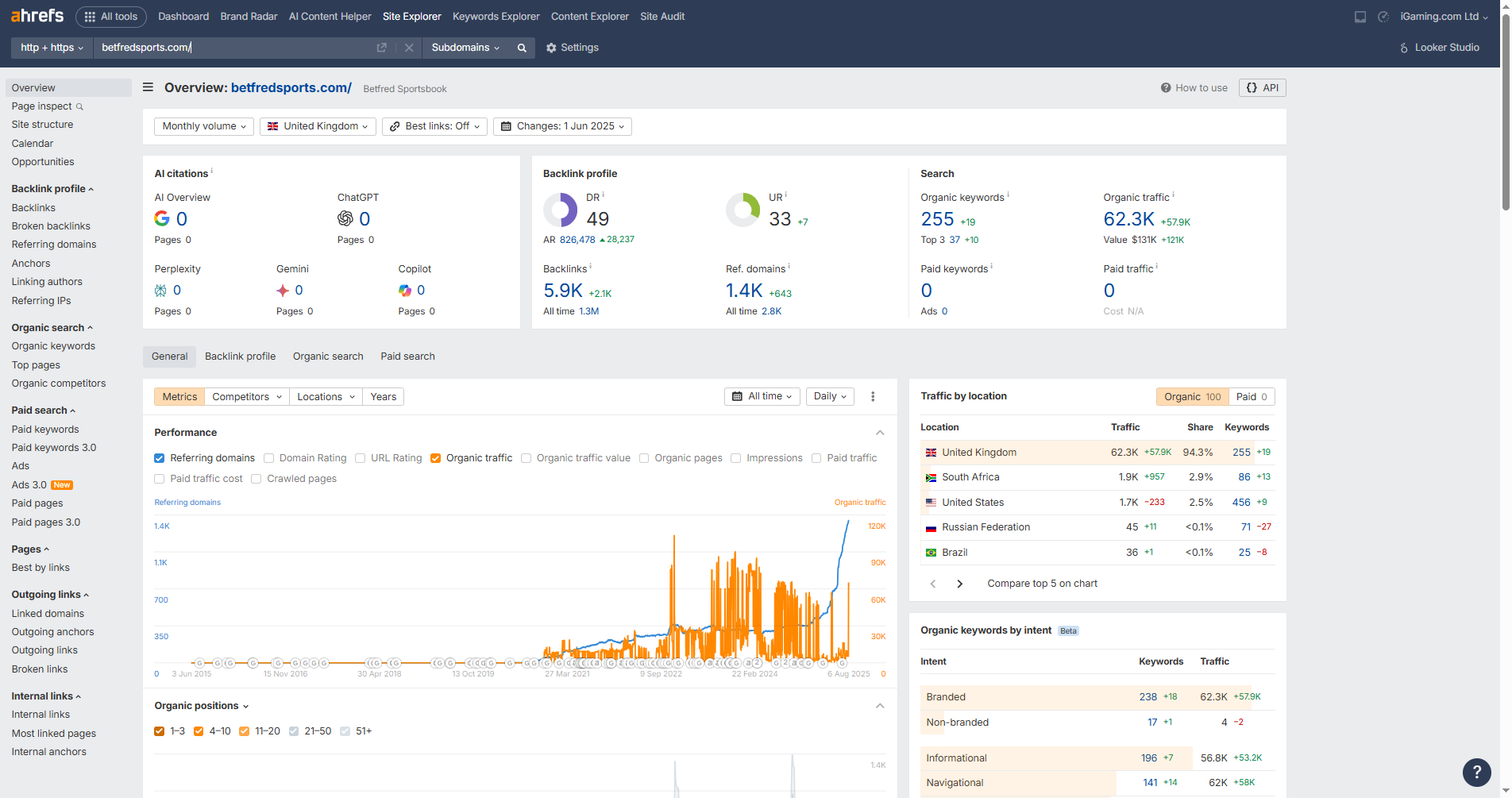1512x798 pixels.
Task: Open Keywords Explorer in top menu
Action: coord(496,17)
